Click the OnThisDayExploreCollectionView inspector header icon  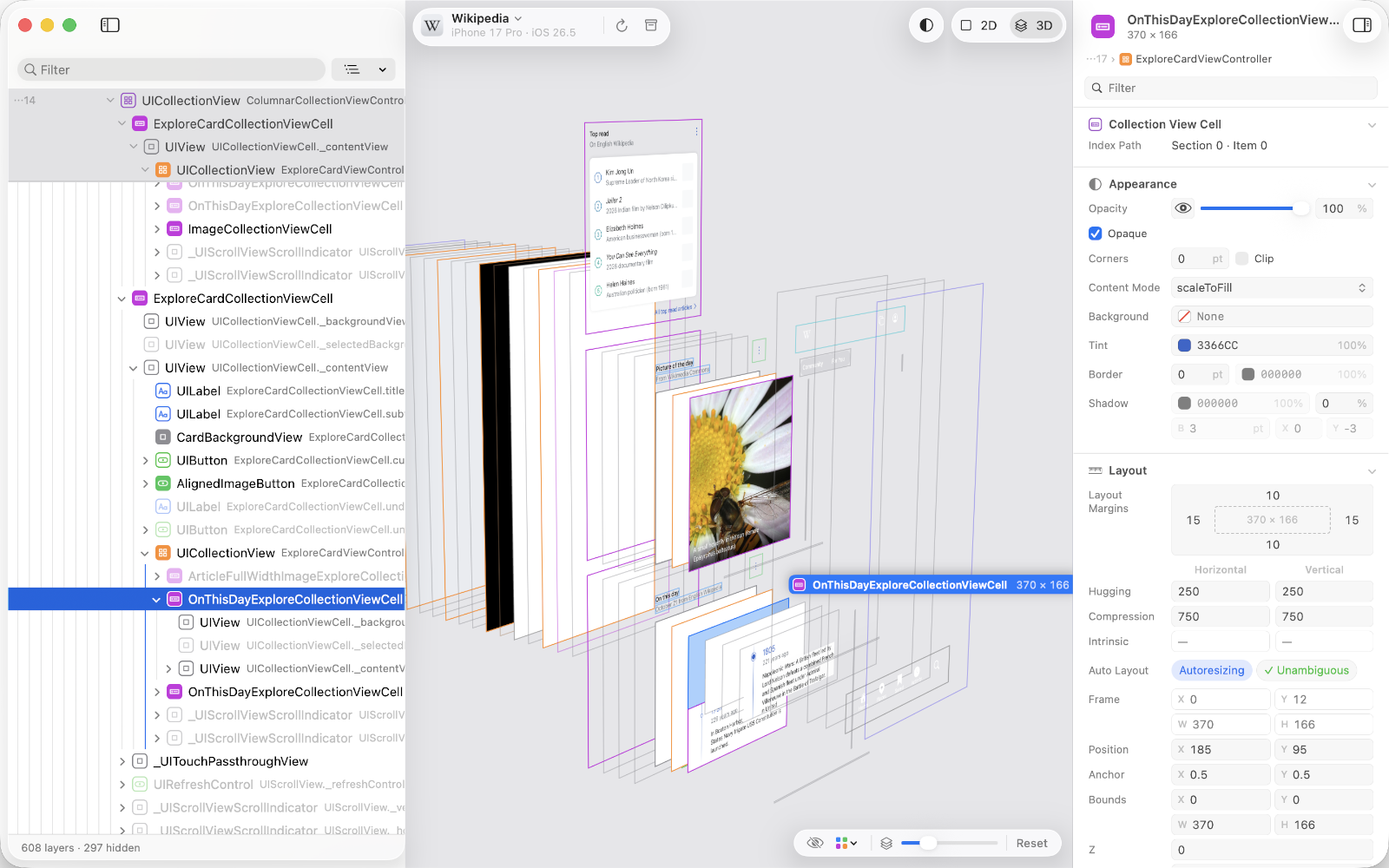[1103, 27]
